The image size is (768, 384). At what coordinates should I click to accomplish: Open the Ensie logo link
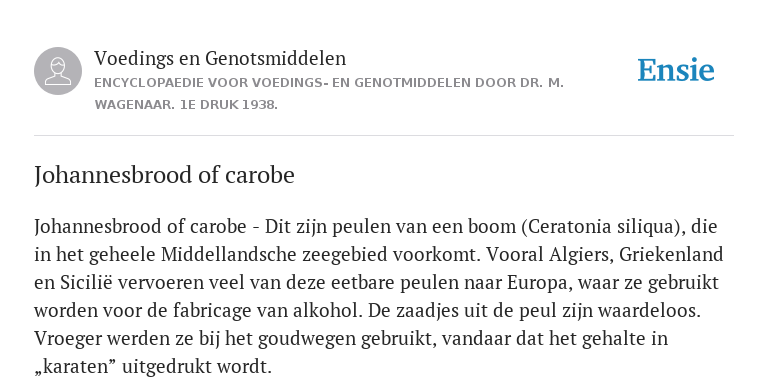coord(676,70)
